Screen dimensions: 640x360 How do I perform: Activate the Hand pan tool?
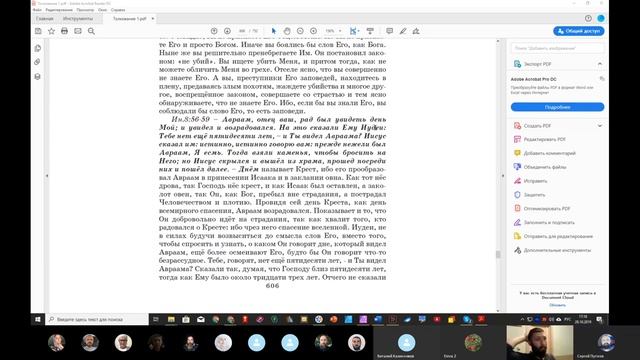(287, 31)
